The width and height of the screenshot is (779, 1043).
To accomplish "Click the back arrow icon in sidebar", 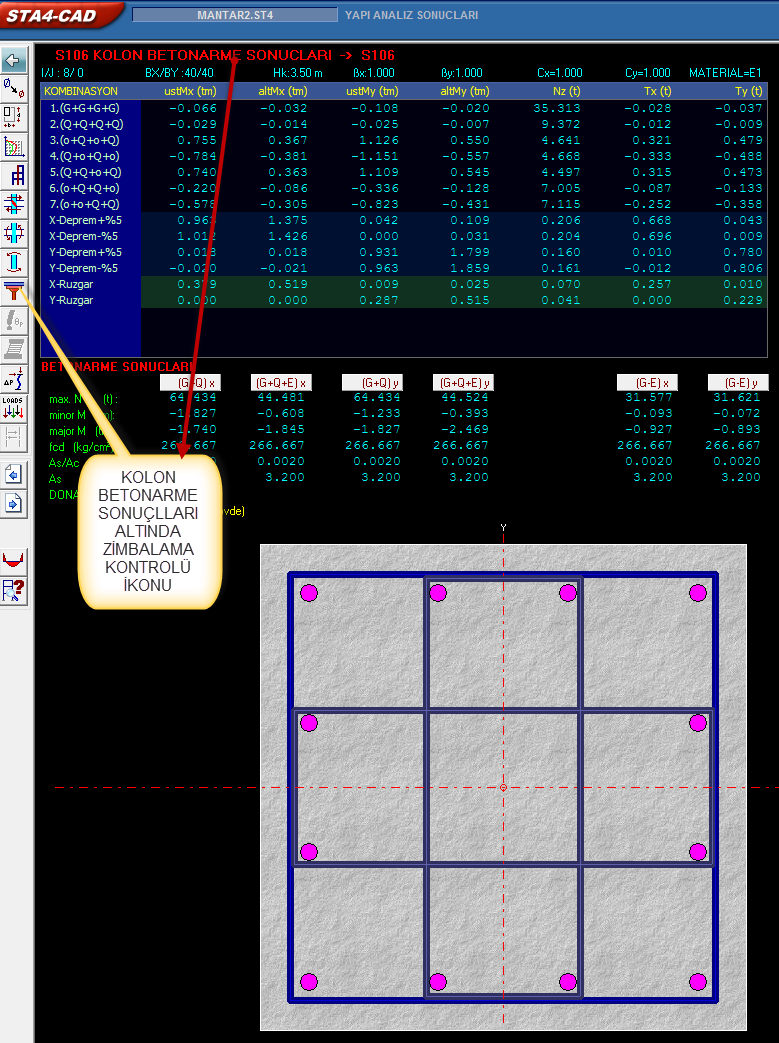I will 14,60.
